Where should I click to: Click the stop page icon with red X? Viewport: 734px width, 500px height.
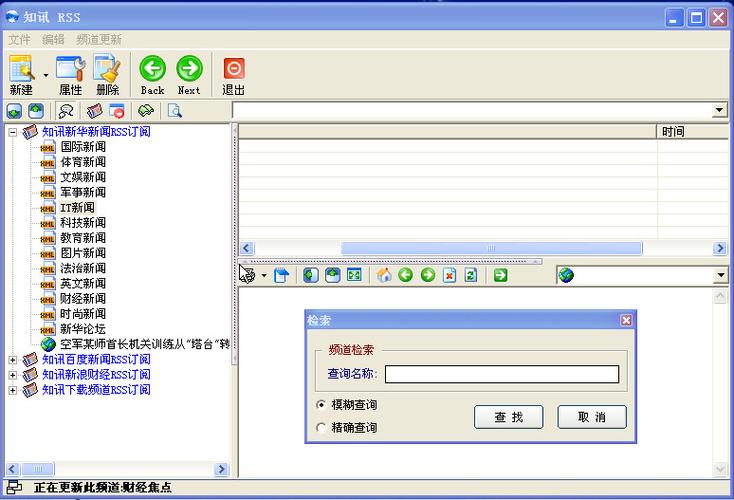point(449,275)
